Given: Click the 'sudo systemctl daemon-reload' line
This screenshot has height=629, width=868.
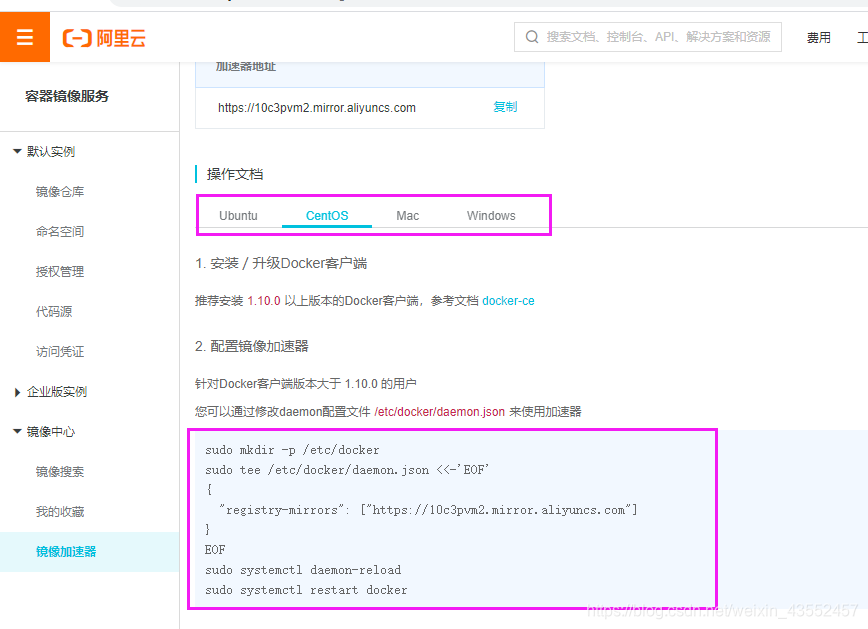Looking at the screenshot, I should pyautogui.click(x=303, y=570).
